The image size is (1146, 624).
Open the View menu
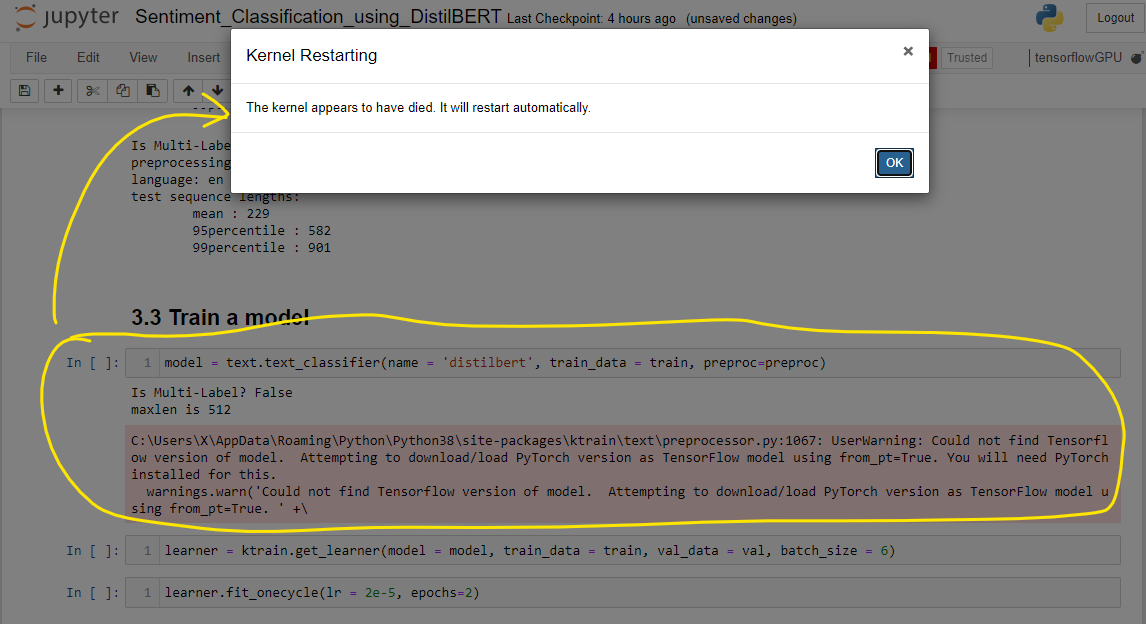point(142,57)
